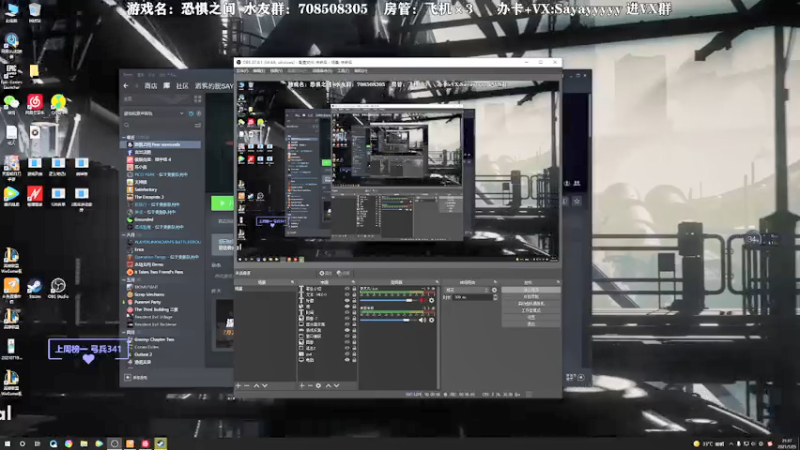Remove selected source with Sources minus icon
The image size is (800, 450).
click(x=310, y=386)
